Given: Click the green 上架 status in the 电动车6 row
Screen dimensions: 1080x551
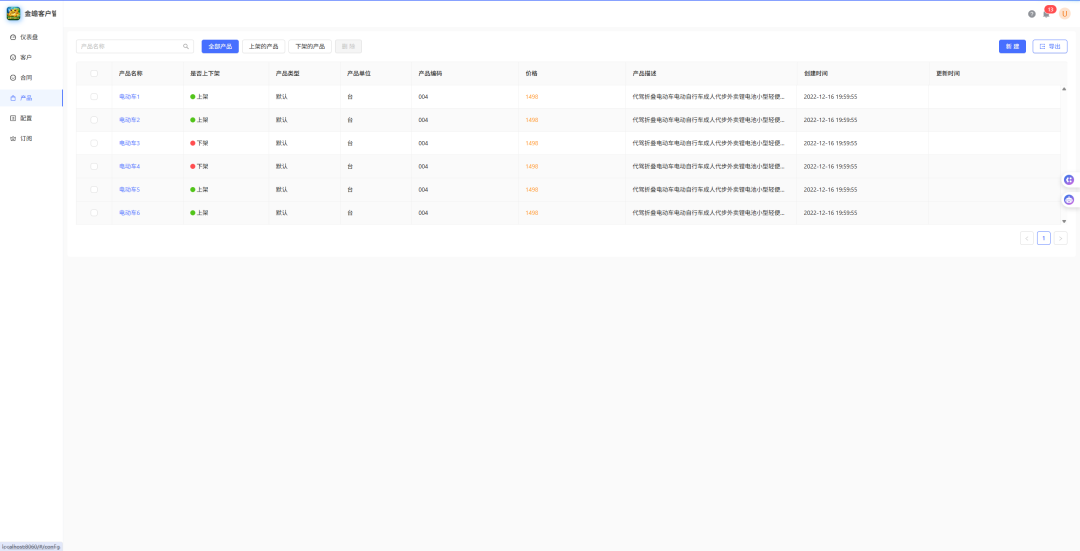Looking at the screenshot, I should pos(199,213).
